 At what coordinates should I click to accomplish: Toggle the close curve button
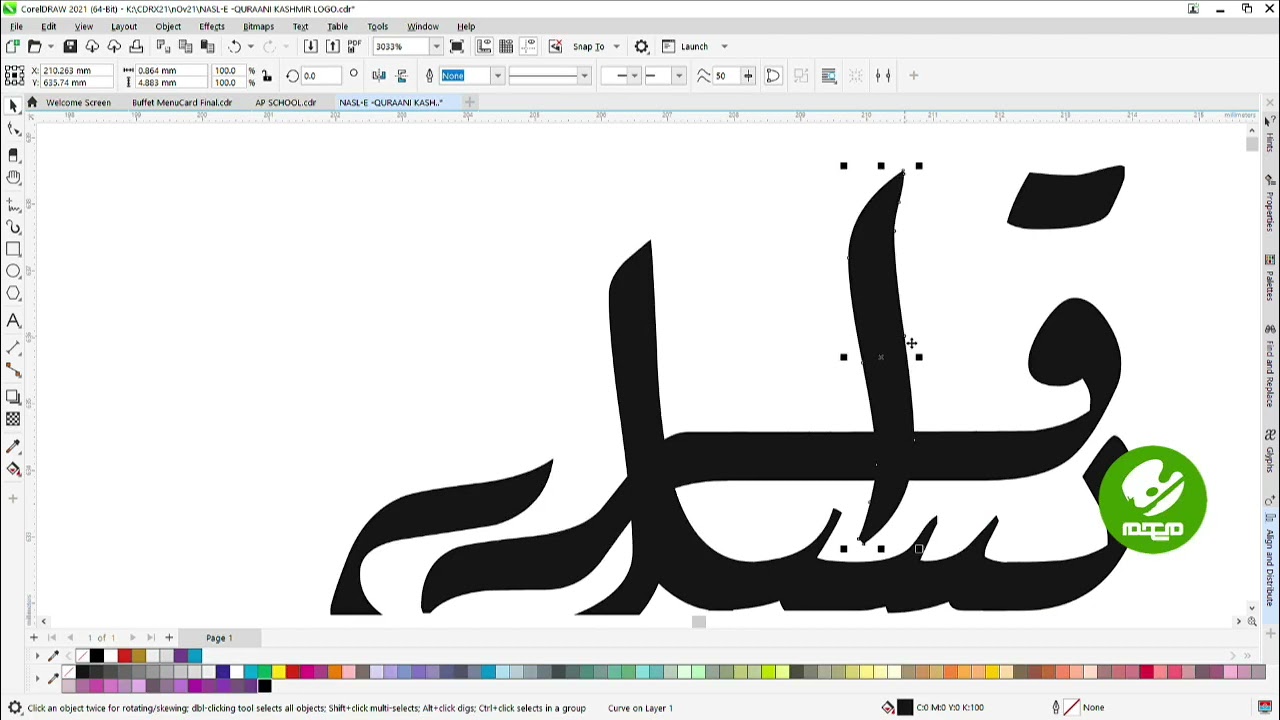point(773,76)
